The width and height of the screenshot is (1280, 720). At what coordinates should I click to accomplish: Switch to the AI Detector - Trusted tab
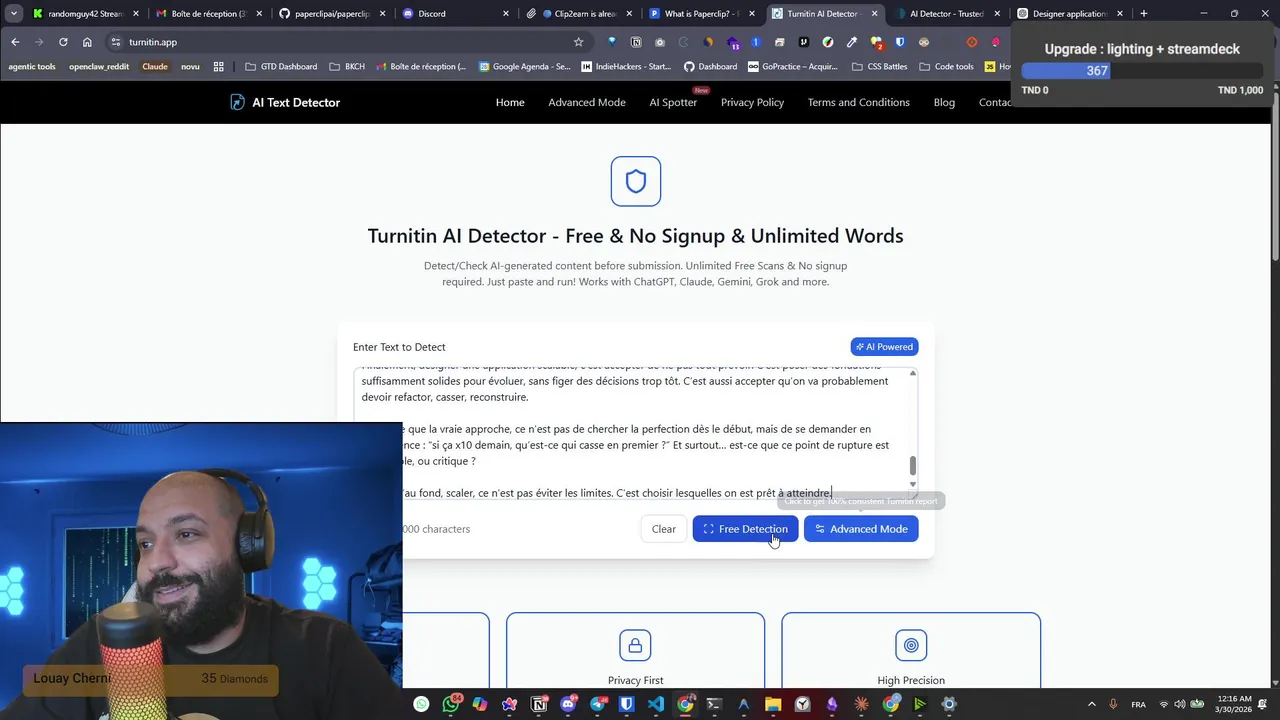click(x=946, y=14)
